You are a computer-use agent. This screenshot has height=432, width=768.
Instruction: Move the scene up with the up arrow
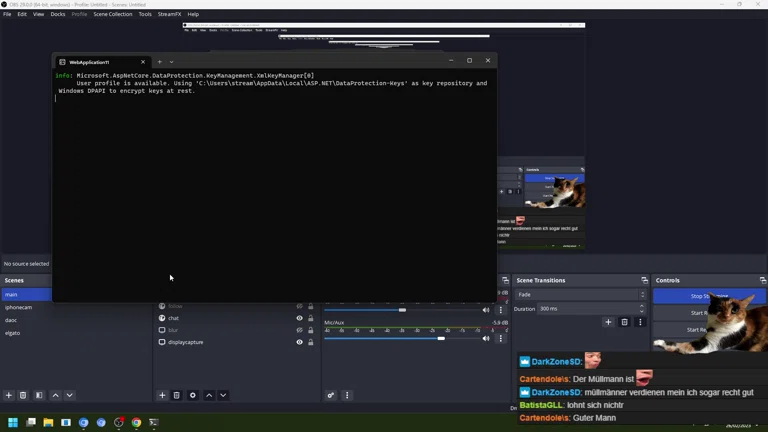(56, 395)
